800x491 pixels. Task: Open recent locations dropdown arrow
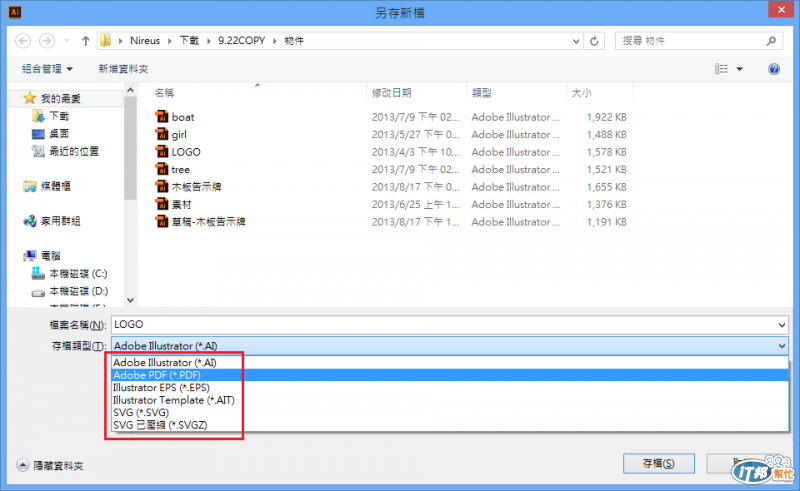[x=67, y=41]
